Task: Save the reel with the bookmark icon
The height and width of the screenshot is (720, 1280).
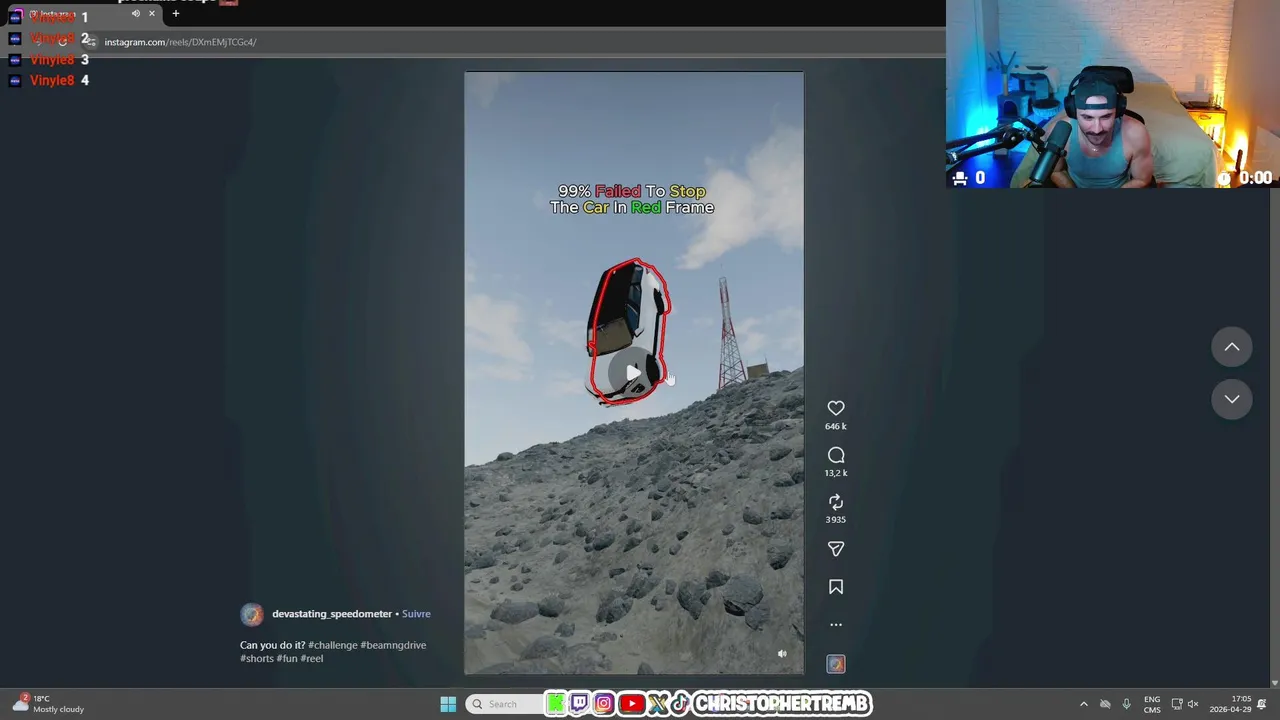Action: tap(836, 587)
